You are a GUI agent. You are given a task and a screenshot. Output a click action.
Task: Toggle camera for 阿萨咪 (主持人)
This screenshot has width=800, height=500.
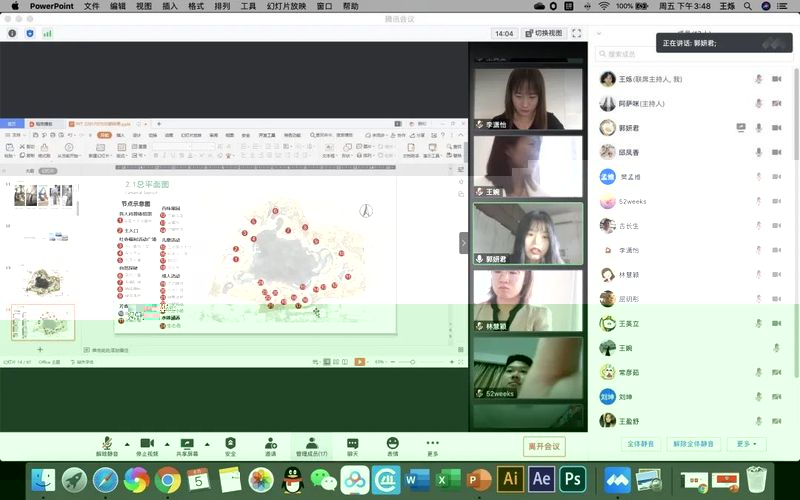(x=777, y=103)
